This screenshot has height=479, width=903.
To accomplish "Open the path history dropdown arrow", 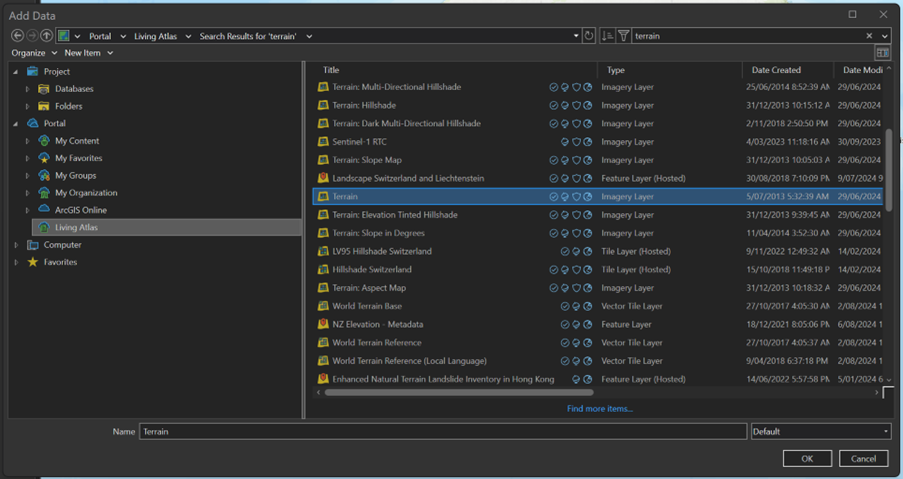I will [x=576, y=36].
